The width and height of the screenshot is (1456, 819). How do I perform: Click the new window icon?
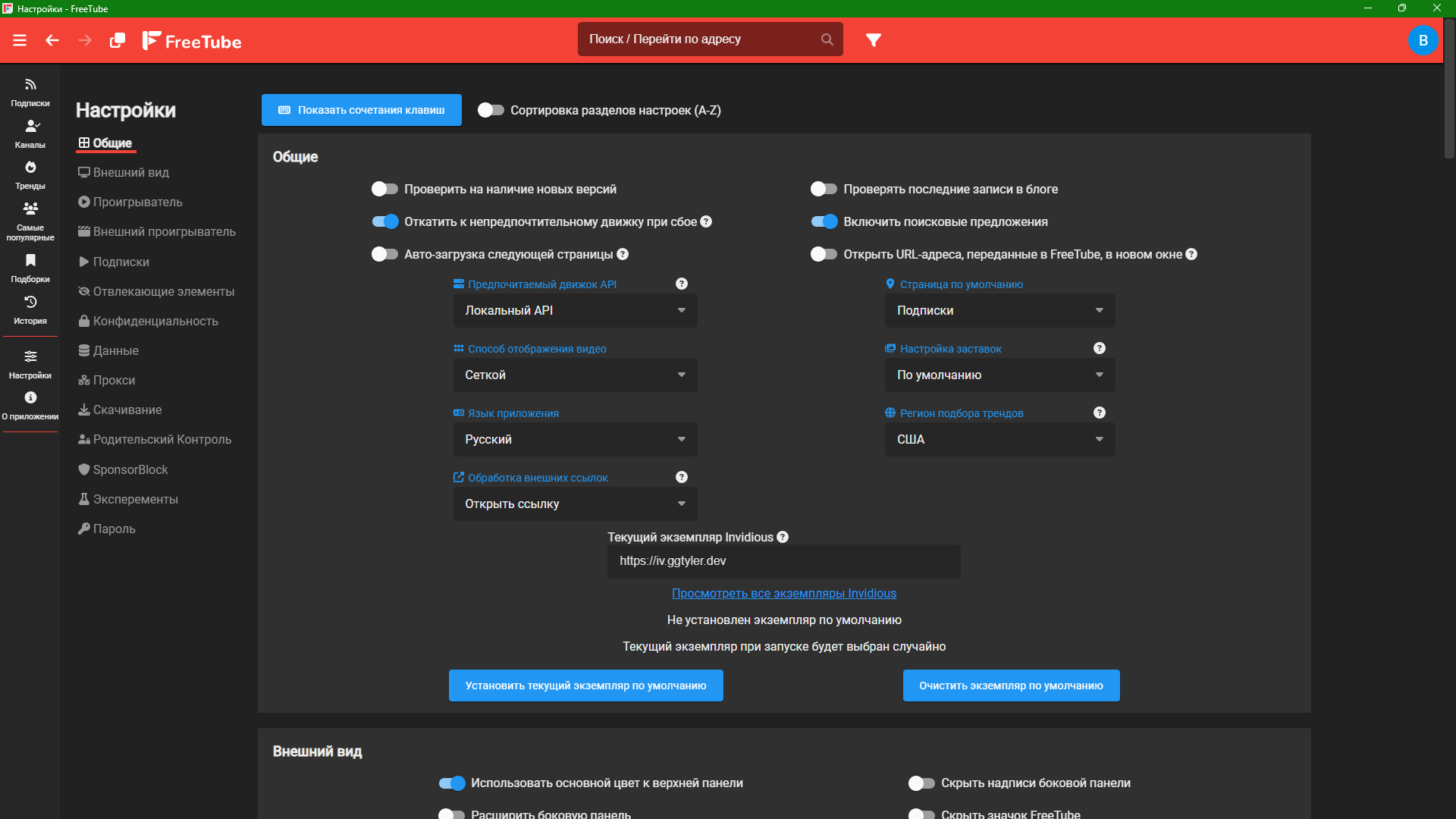click(118, 40)
